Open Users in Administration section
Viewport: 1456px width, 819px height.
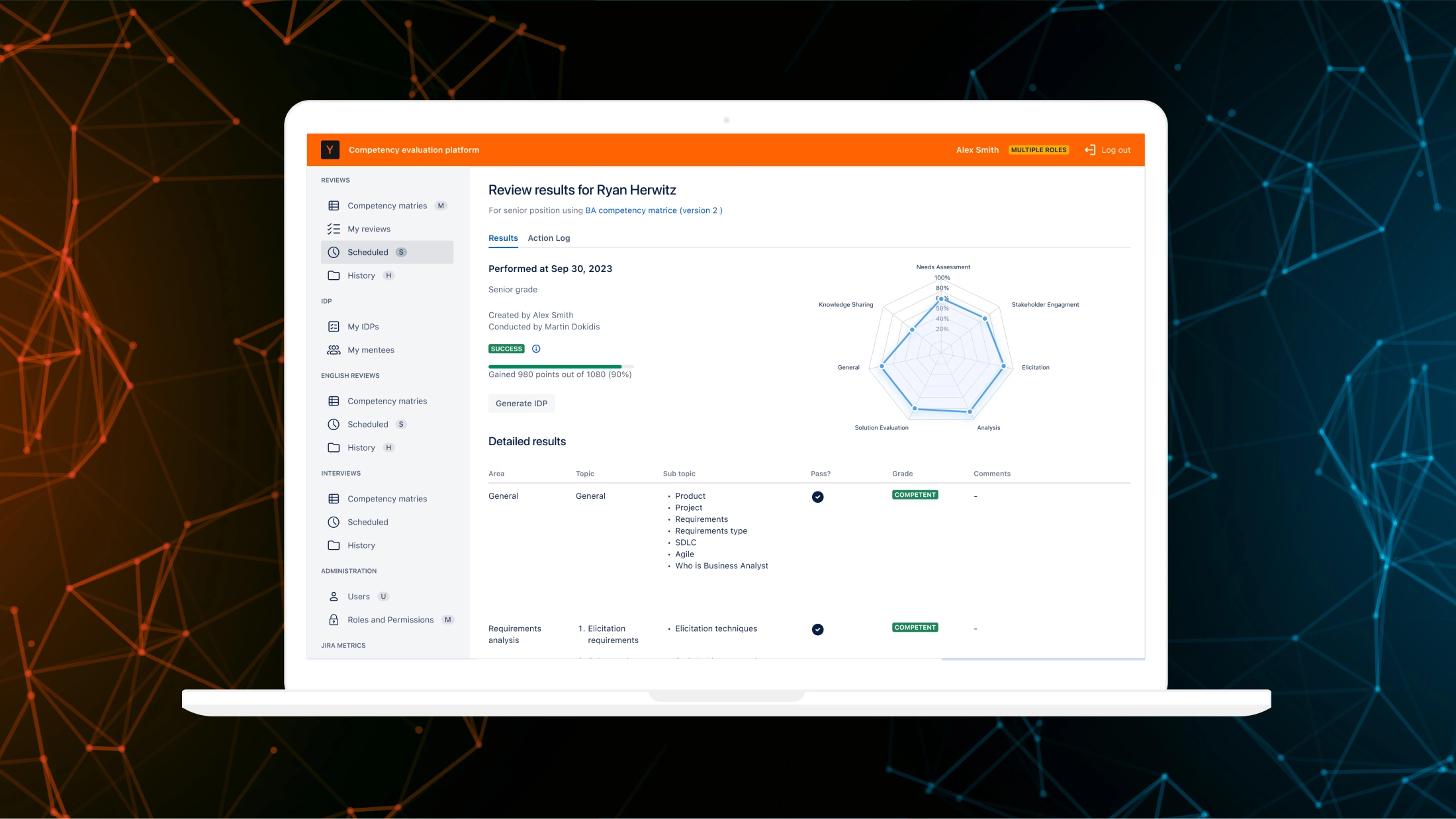click(358, 597)
